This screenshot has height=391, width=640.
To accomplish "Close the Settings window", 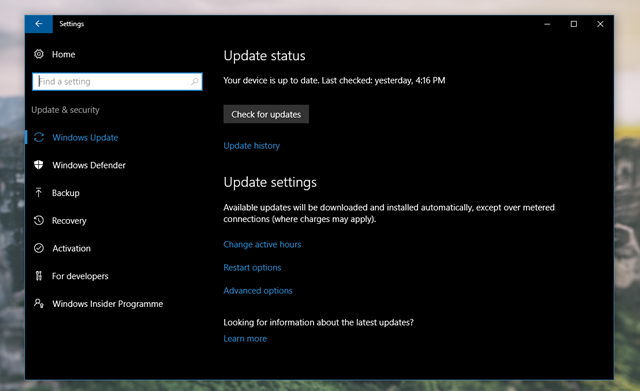I will 600,24.
